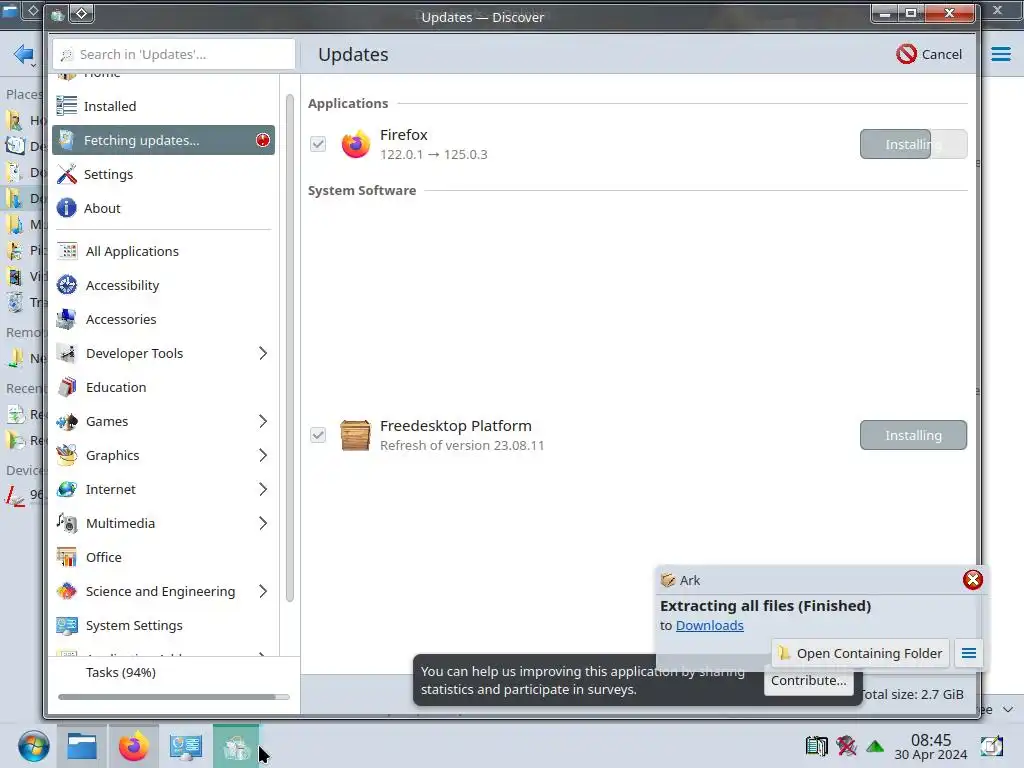This screenshot has width=1024, height=768.
Task: Click the Science and Engineering icon
Action: [67, 591]
